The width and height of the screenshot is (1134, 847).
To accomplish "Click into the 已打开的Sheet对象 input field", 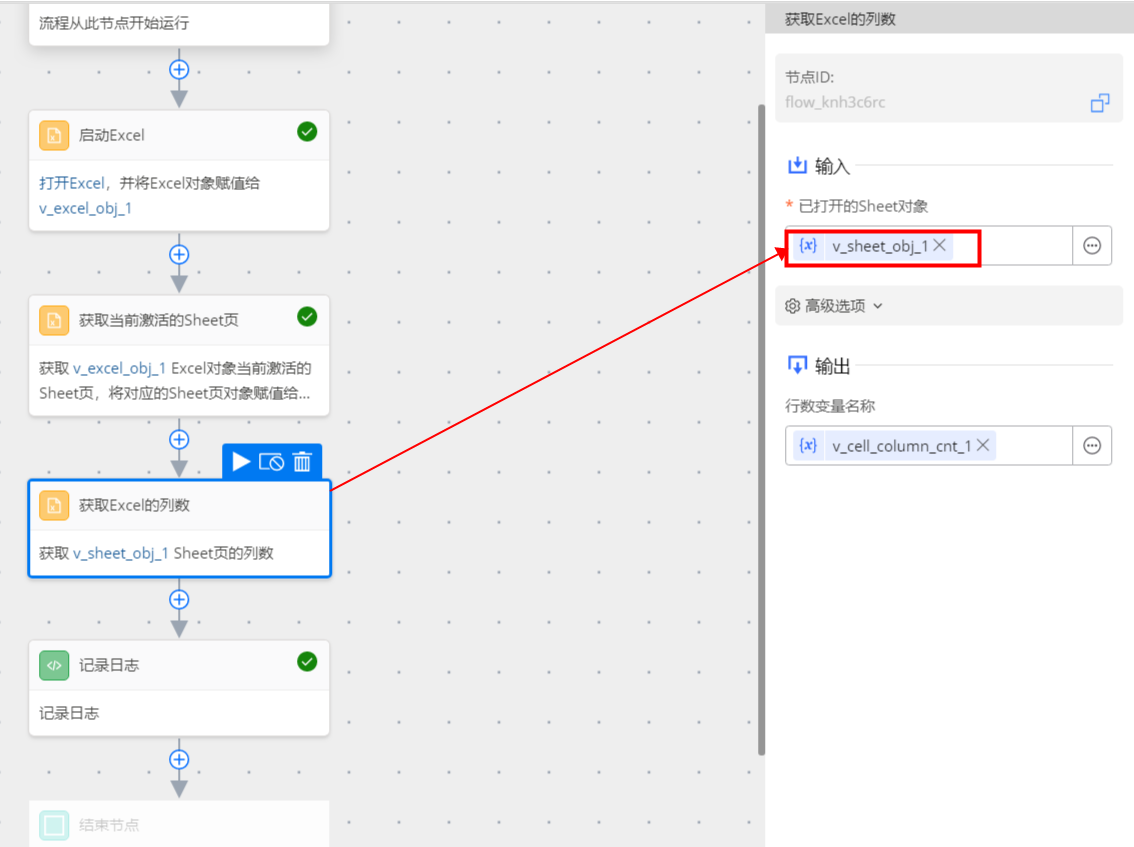I will [x=929, y=246].
